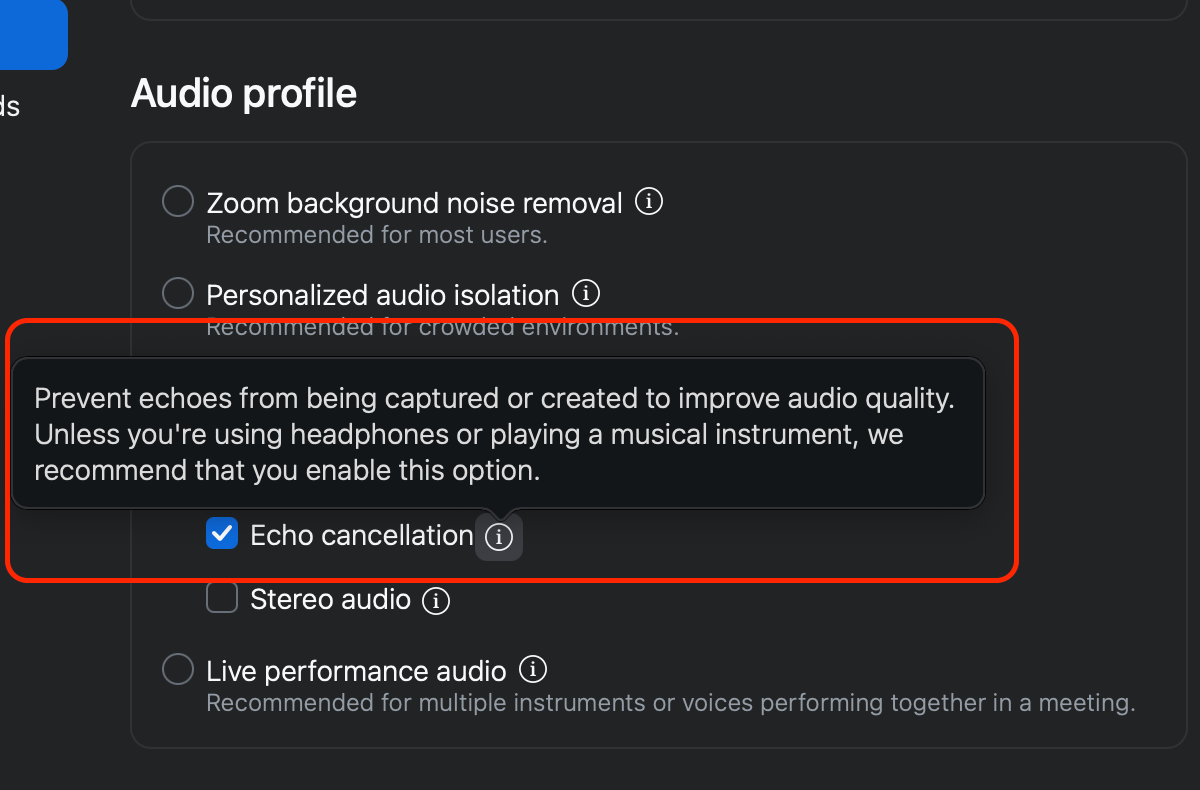Click the "Live performance audio" label text
This screenshot has height=790, width=1200.
pyautogui.click(x=356, y=671)
